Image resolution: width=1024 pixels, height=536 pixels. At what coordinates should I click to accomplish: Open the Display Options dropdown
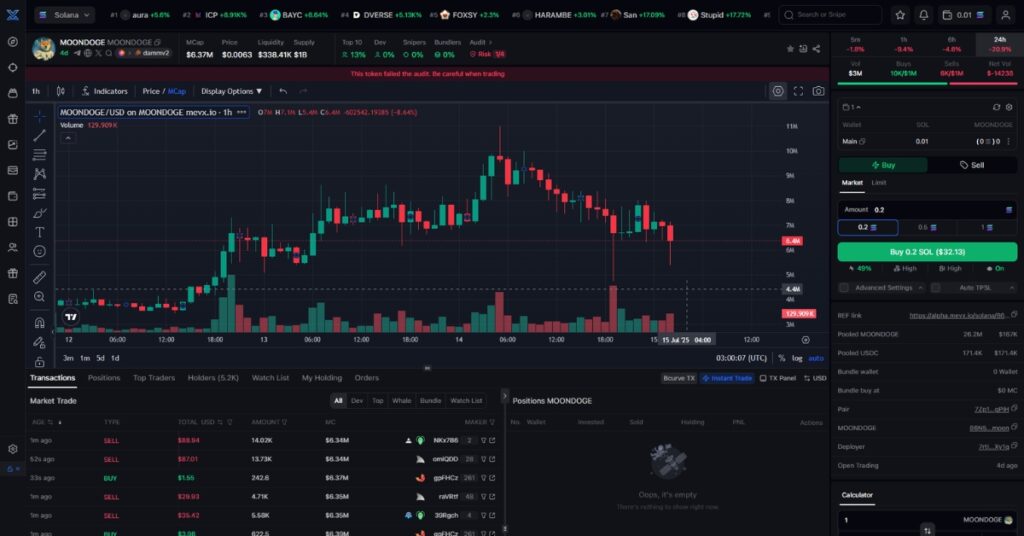point(231,91)
